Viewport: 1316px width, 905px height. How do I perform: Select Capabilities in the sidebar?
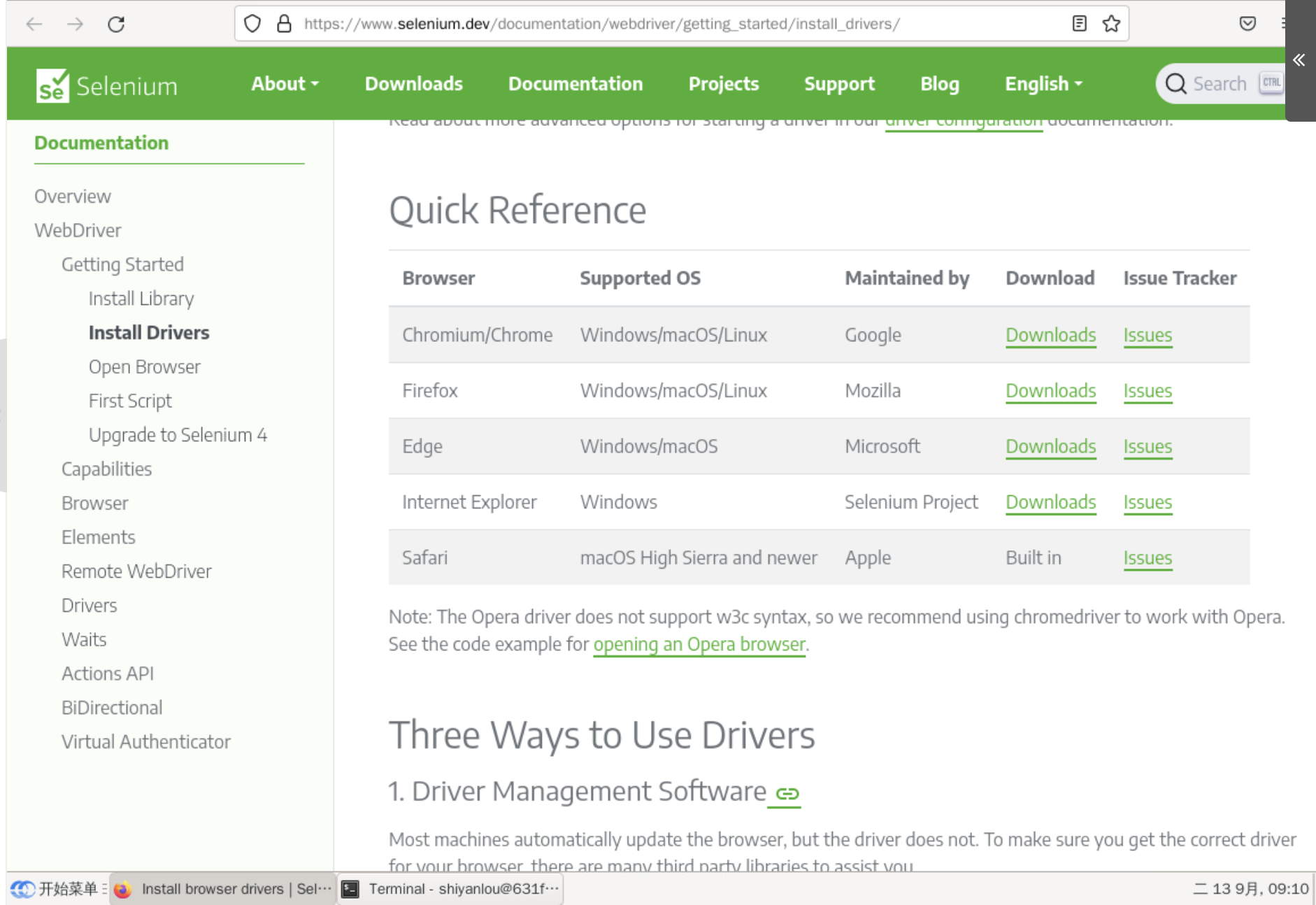point(106,469)
